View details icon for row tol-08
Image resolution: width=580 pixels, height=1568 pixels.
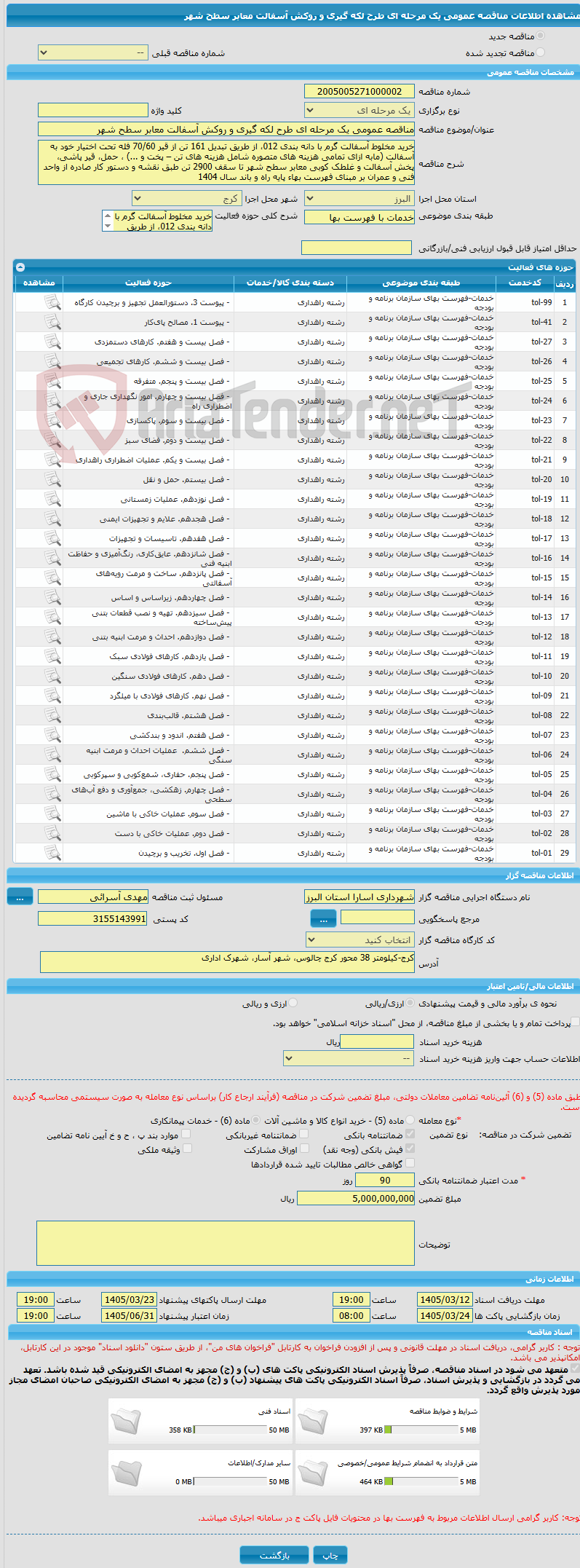point(52,715)
